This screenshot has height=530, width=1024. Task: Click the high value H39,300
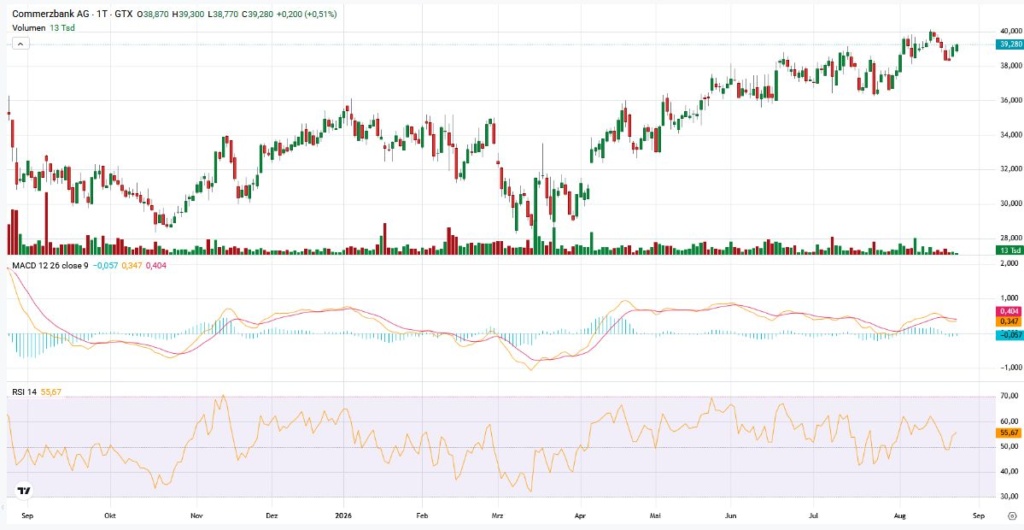tap(190, 14)
